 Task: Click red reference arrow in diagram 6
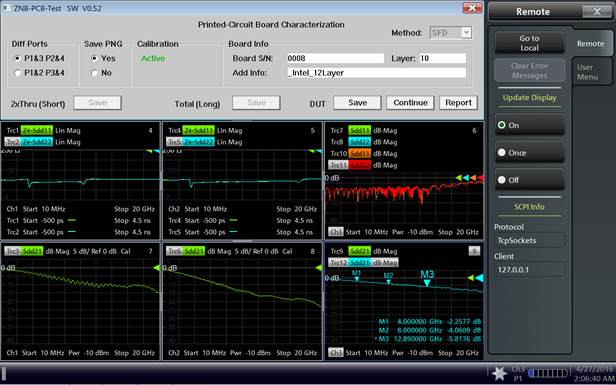coord(480,178)
